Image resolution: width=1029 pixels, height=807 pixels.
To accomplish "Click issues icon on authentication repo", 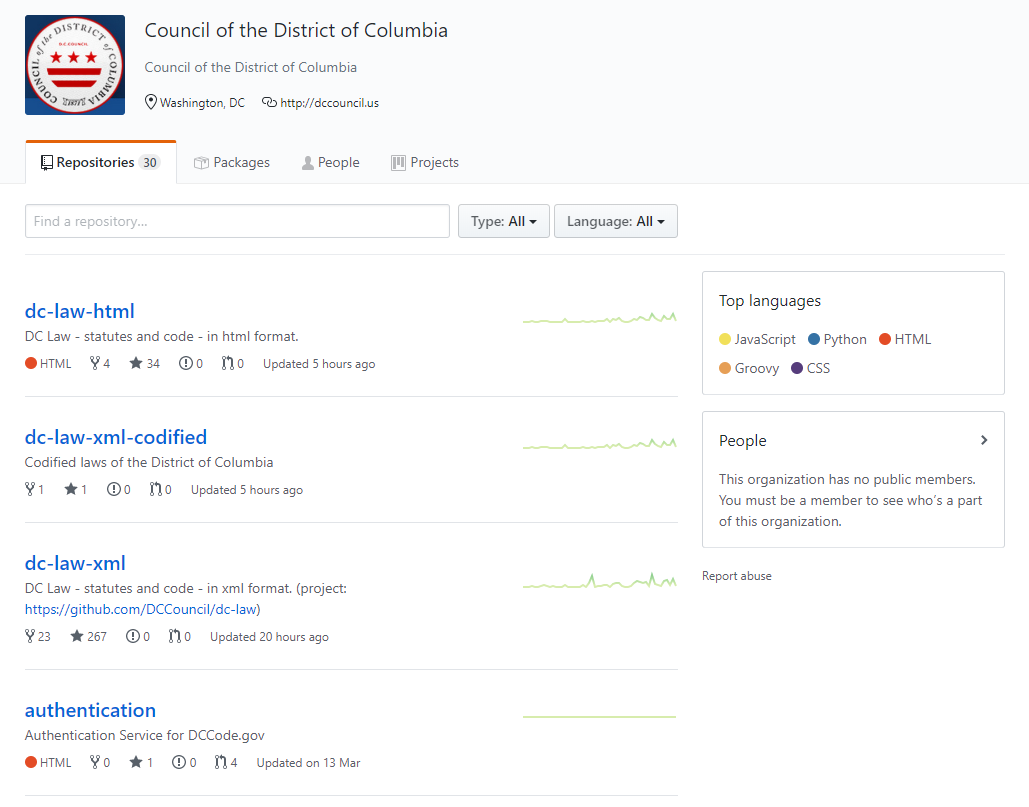I will tap(178, 763).
